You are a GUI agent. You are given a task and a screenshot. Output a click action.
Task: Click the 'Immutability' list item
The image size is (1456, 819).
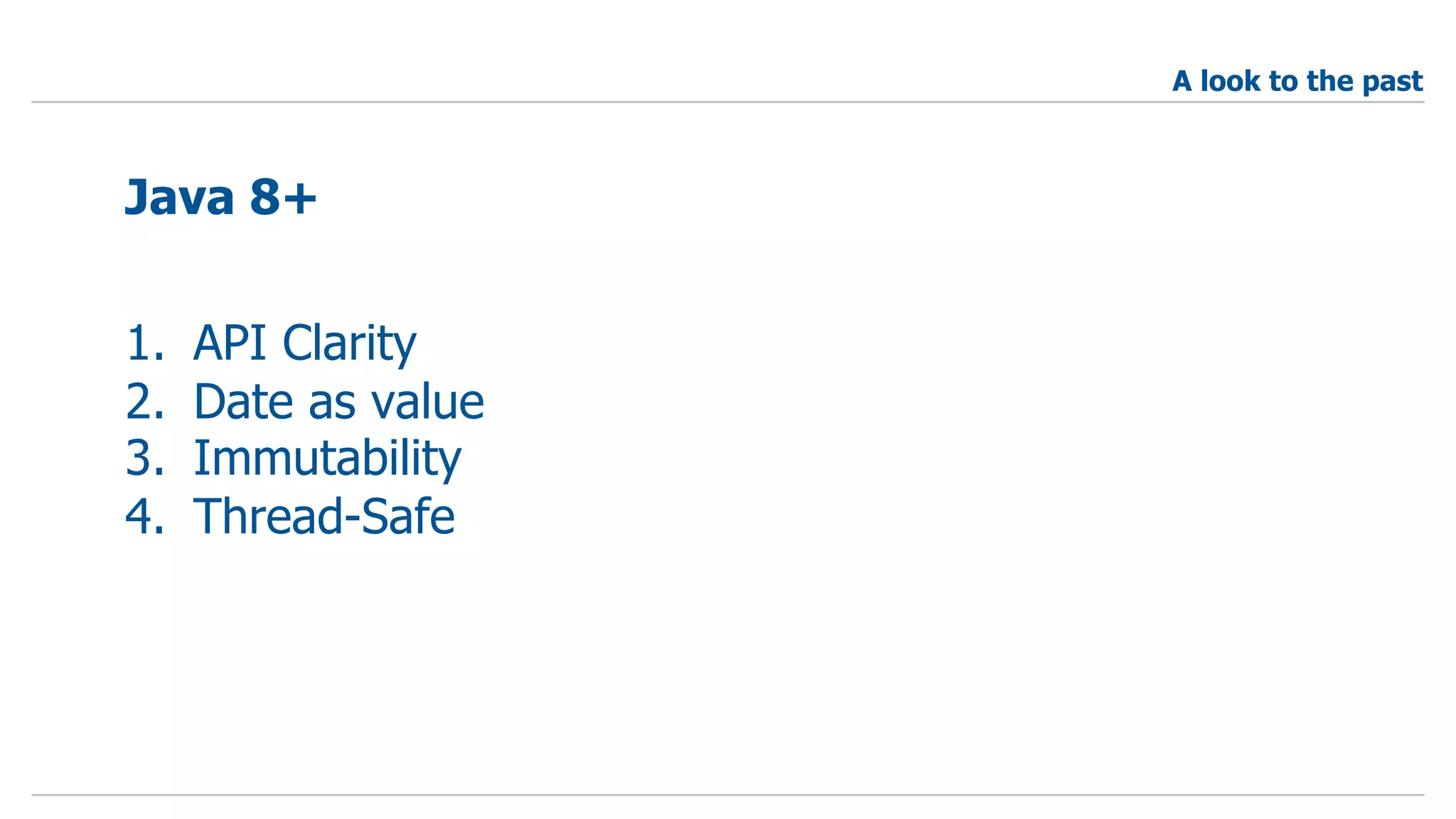pyautogui.click(x=327, y=459)
